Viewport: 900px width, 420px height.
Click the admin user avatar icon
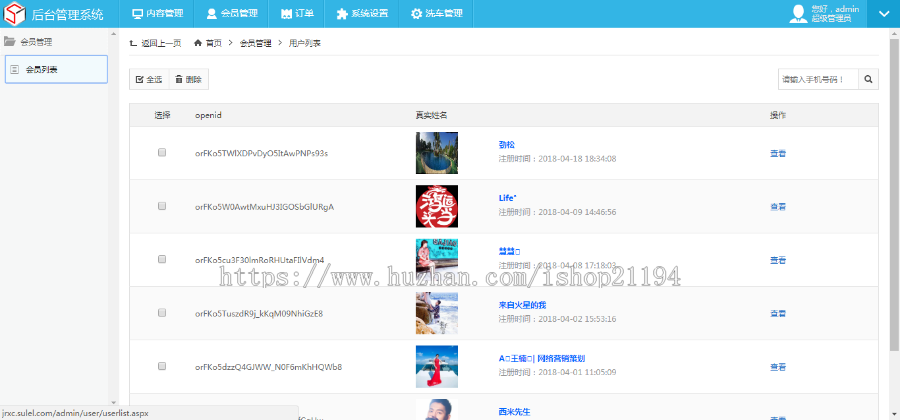point(798,14)
